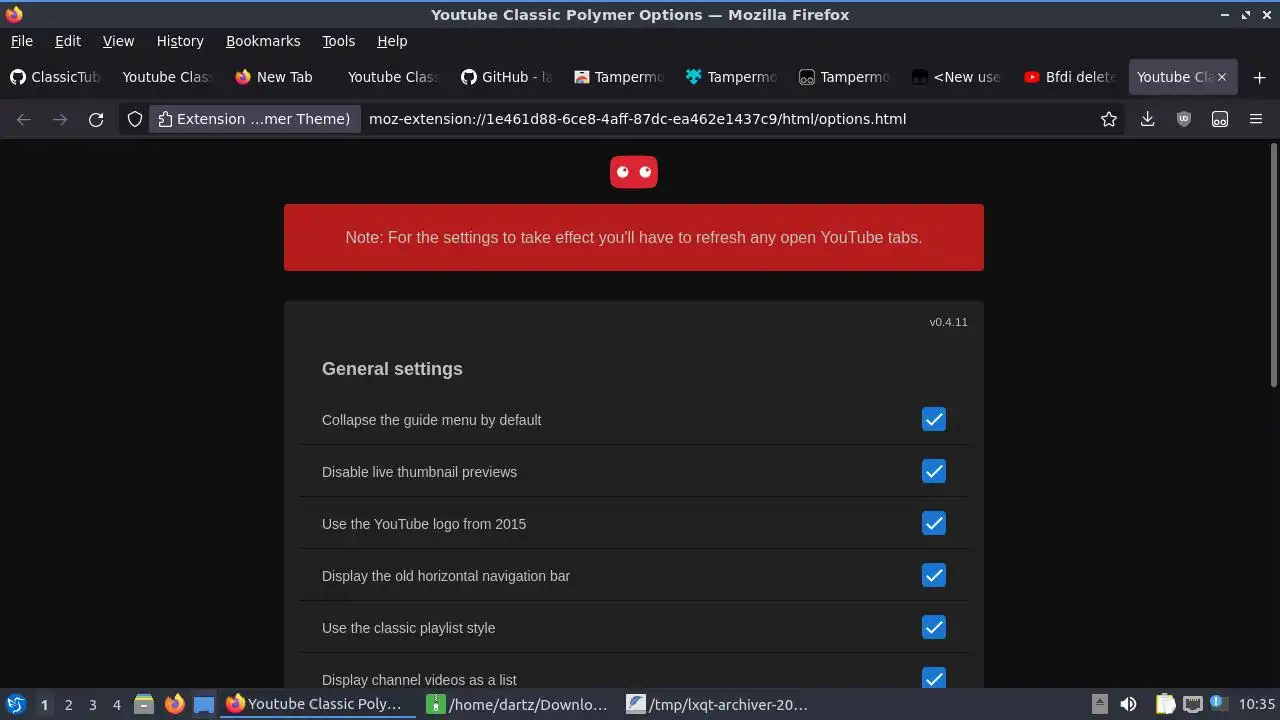1280x720 pixels.
Task: Reload the current options page
Action: coord(96,119)
